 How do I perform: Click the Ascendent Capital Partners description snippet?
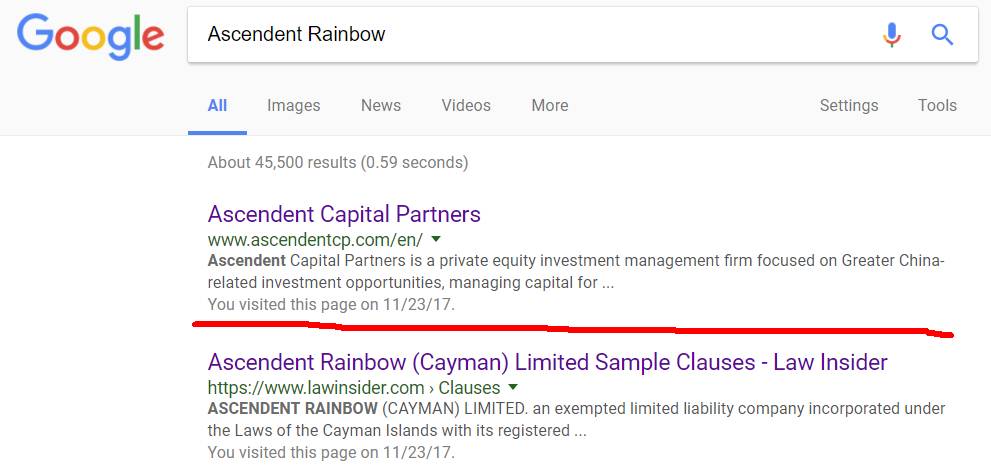[576, 272]
